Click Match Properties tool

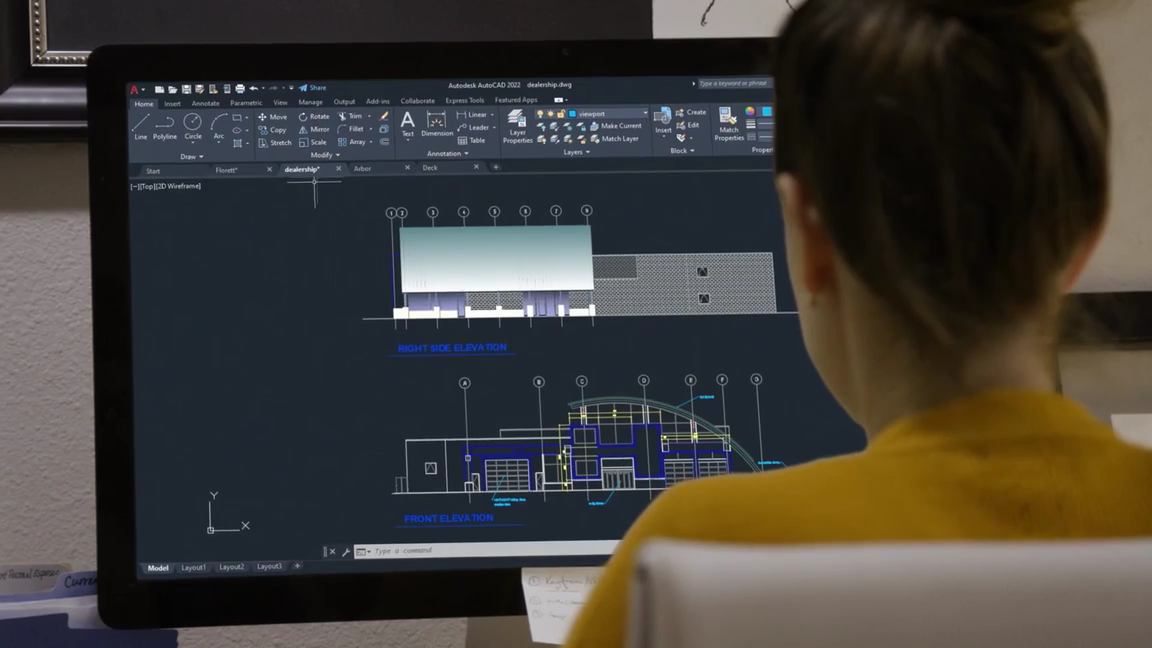(729, 123)
